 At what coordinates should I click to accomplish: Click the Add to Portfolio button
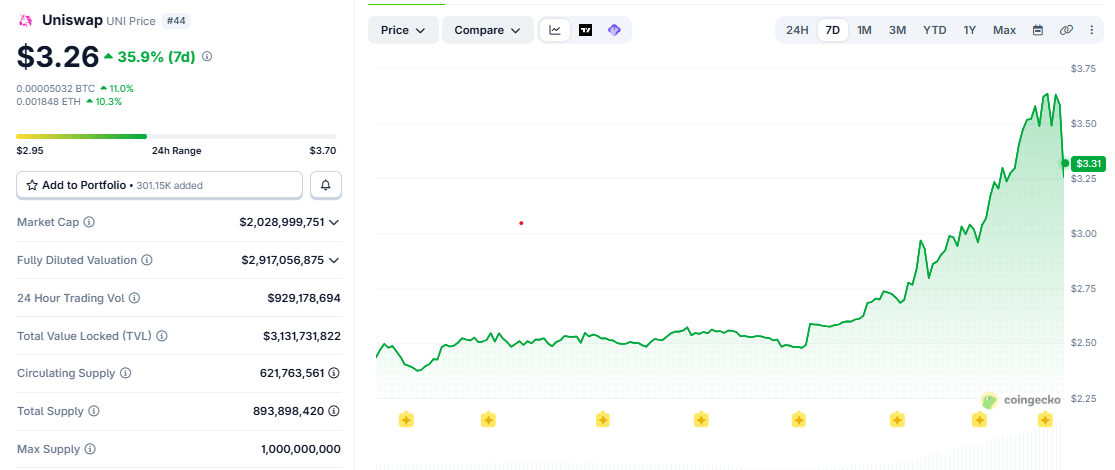[x=160, y=185]
